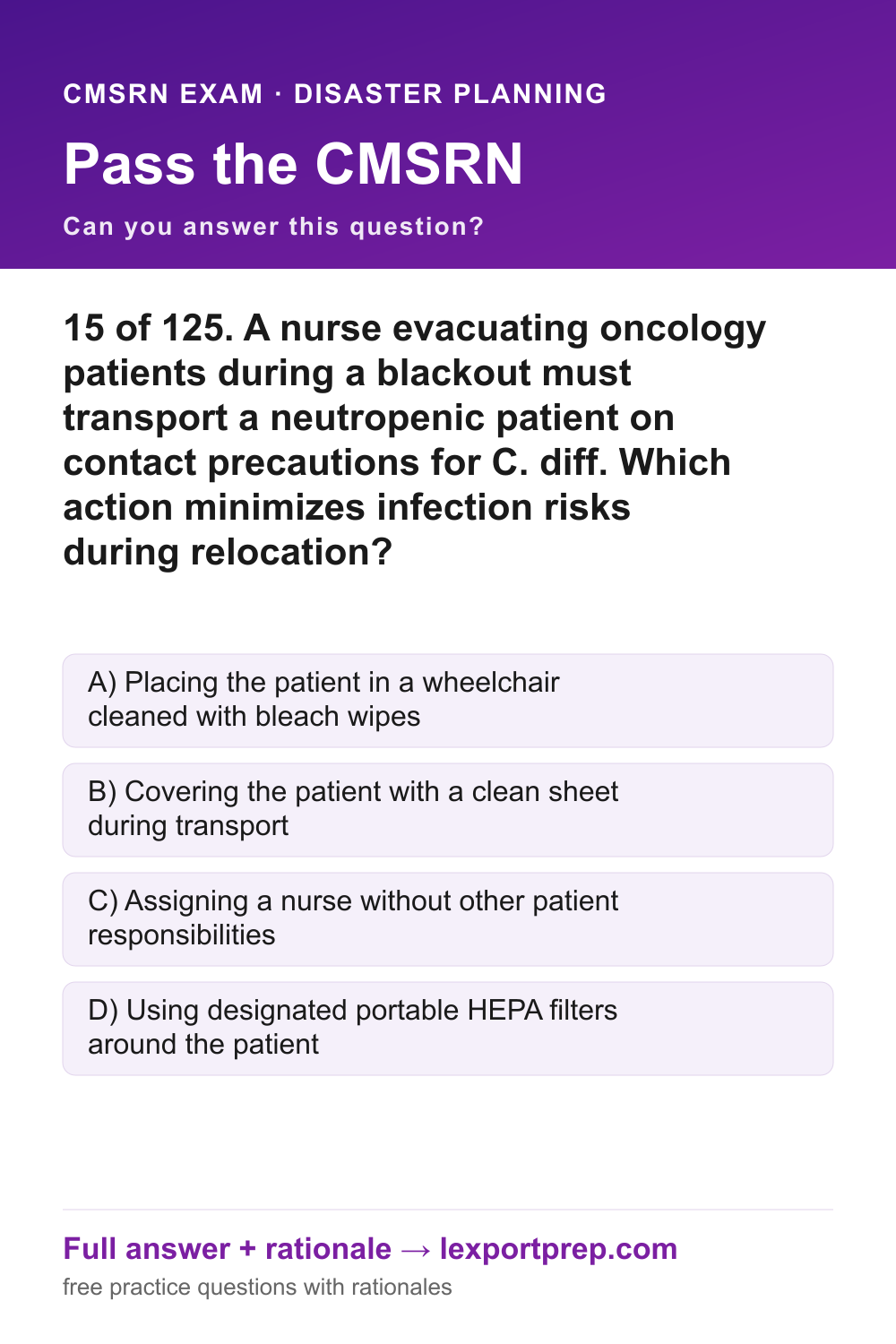The width and height of the screenshot is (896, 1344).
Task: Click the 'CMSRN EXAM' header label
Action: (163, 94)
